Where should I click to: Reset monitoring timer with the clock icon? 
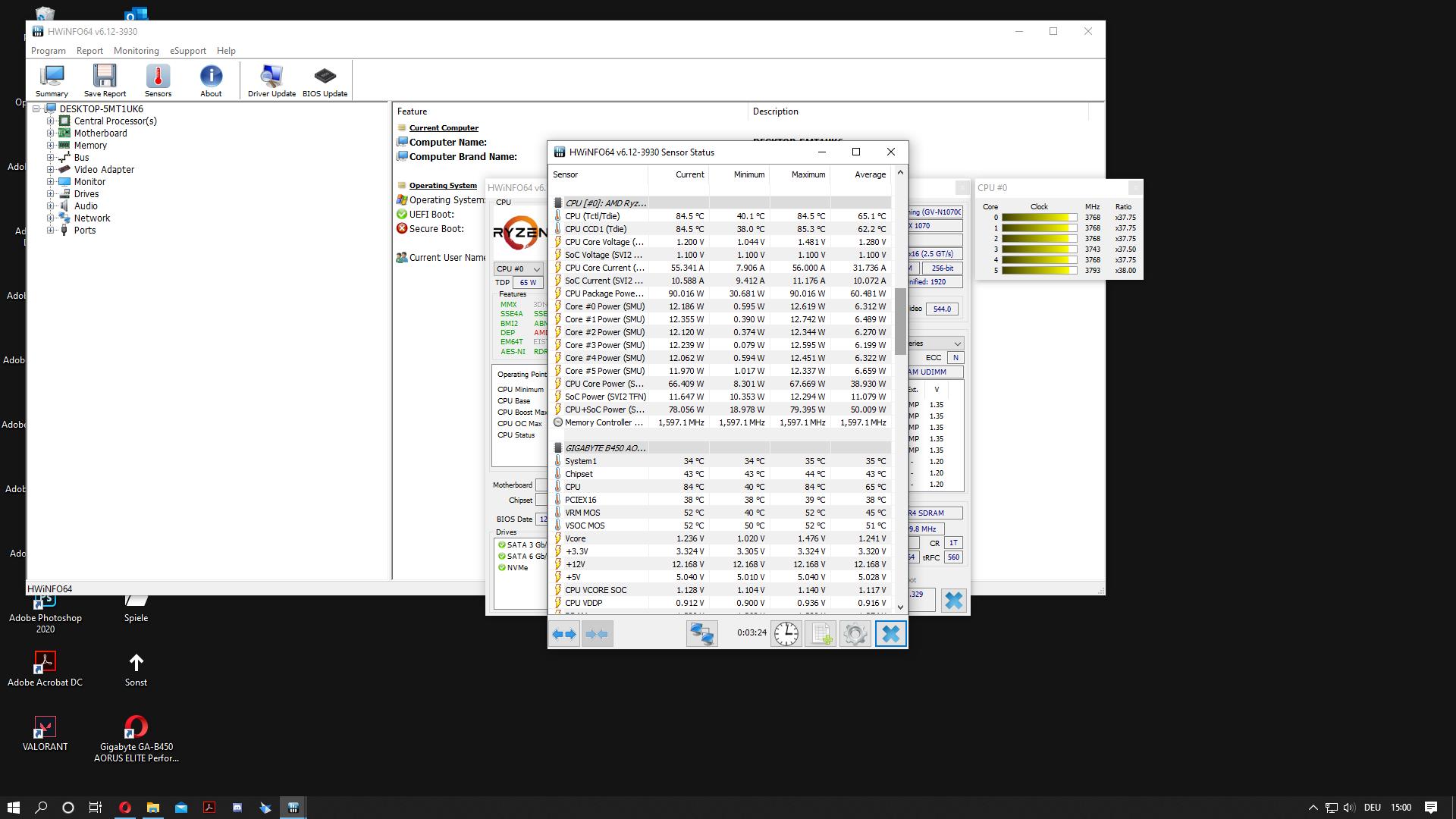786,633
